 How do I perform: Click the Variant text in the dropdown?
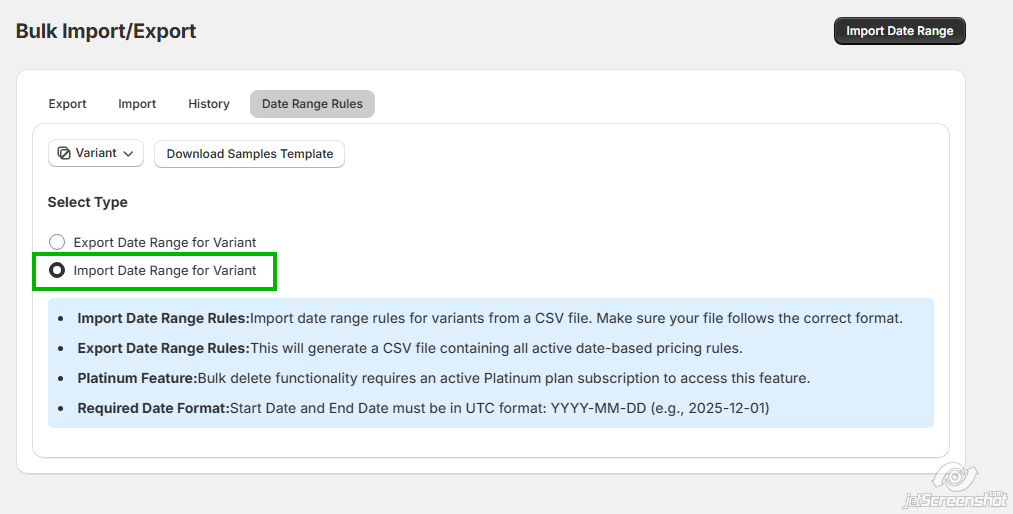96,153
